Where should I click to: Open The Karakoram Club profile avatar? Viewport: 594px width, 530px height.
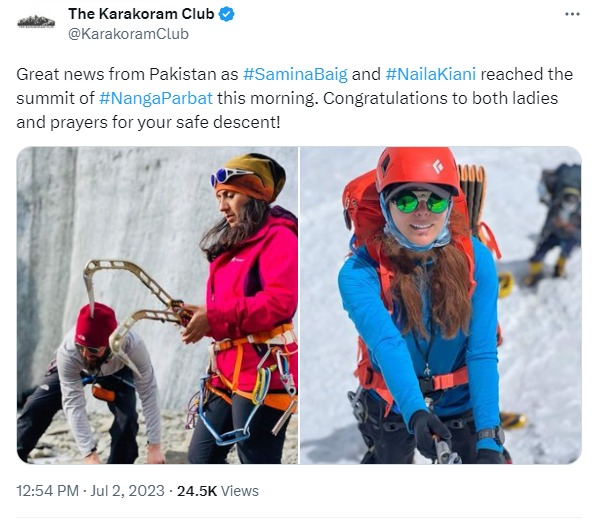36,22
